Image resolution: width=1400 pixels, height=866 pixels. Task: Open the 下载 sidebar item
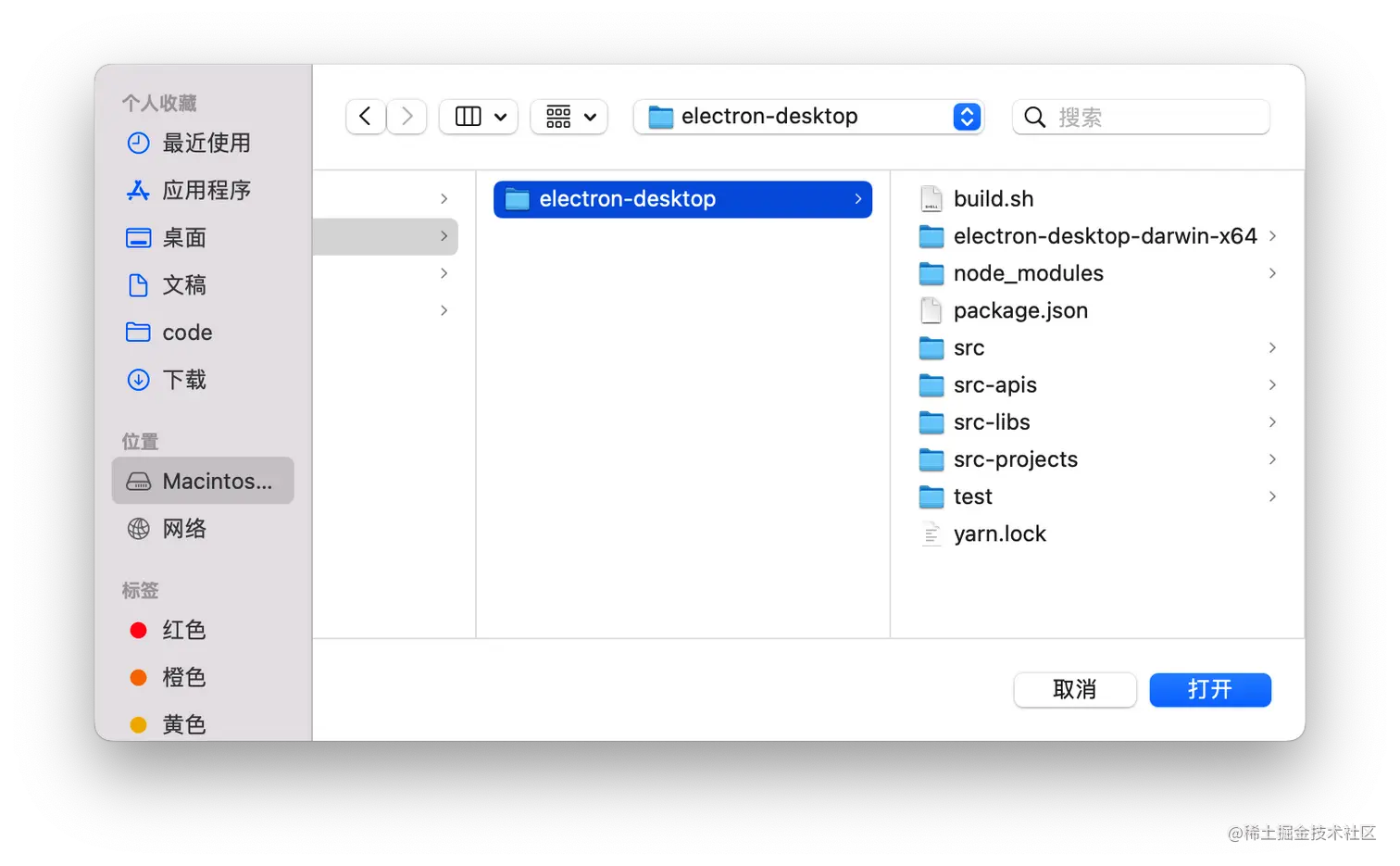tap(182, 380)
